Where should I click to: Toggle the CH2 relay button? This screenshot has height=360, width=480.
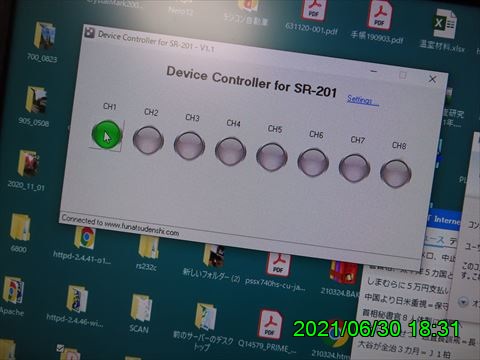[x=148, y=140]
